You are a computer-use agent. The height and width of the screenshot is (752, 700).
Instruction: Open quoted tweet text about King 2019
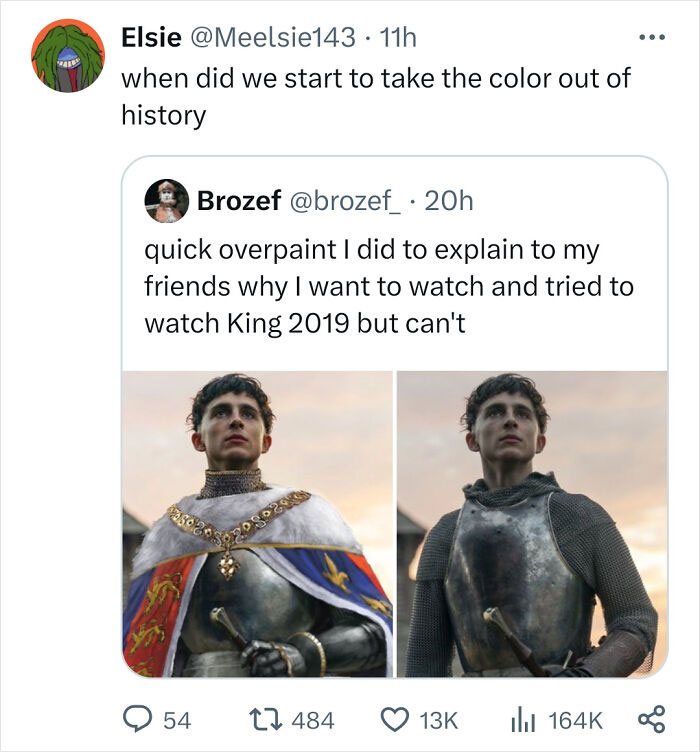pyautogui.click(x=389, y=287)
